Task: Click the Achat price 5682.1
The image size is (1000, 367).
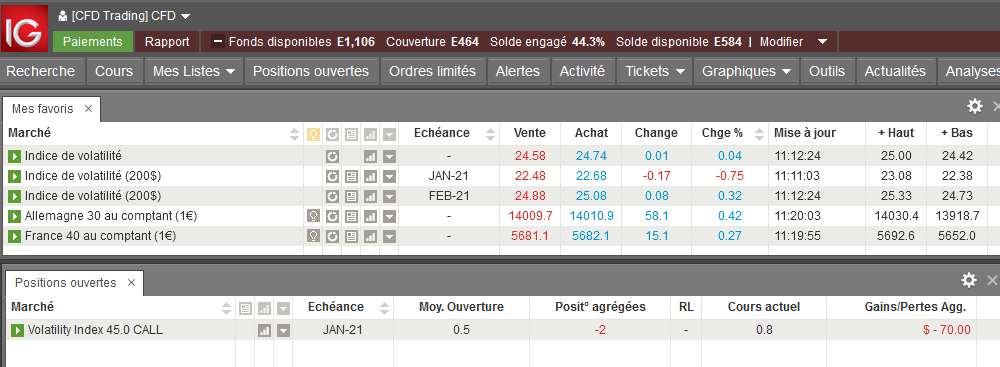Action: click(591, 236)
